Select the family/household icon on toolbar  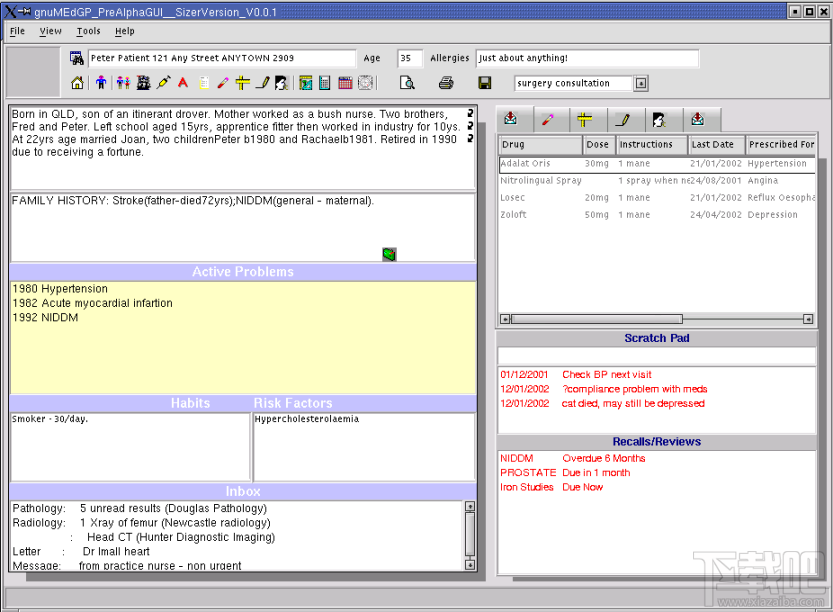coord(123,83)
